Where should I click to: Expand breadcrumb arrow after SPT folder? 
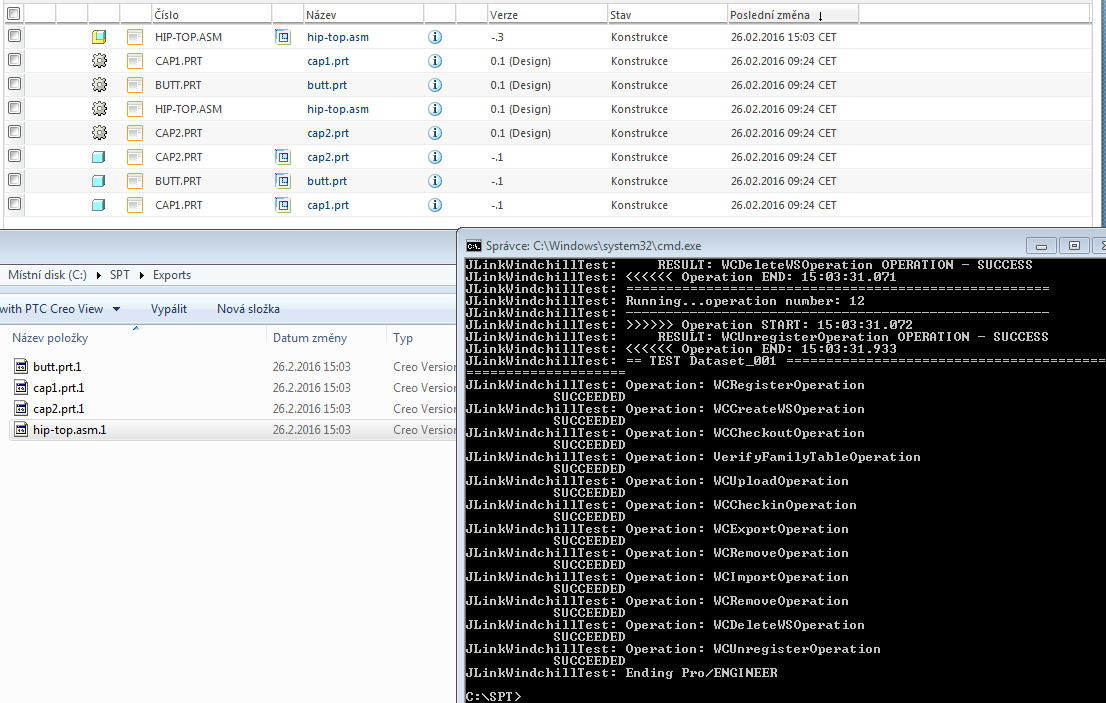pyautogui.click(x=142, y=276)
